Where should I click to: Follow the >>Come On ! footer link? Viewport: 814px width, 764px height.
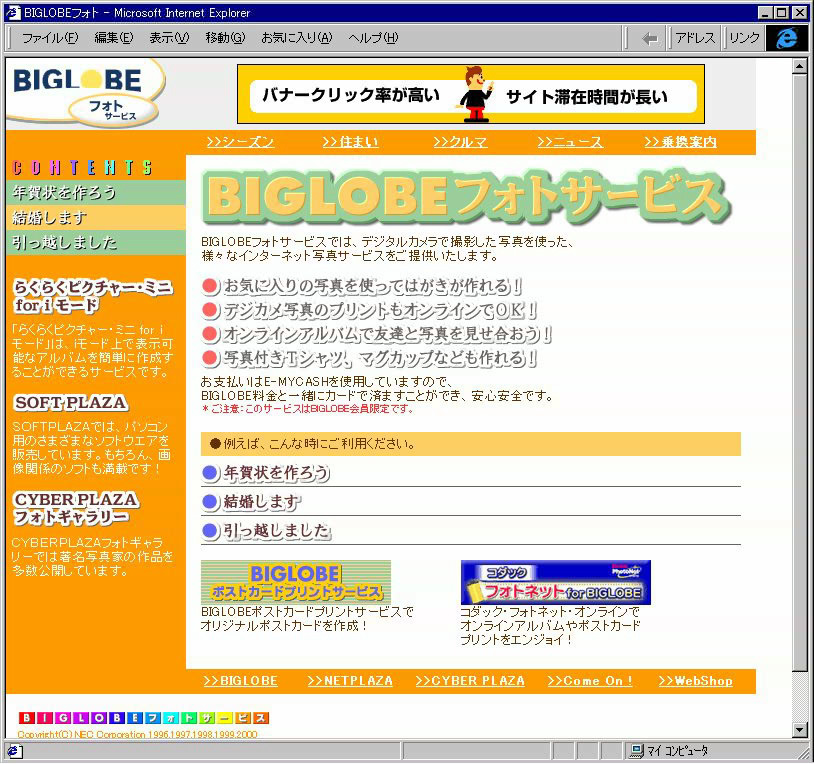[x=590, y=681]
